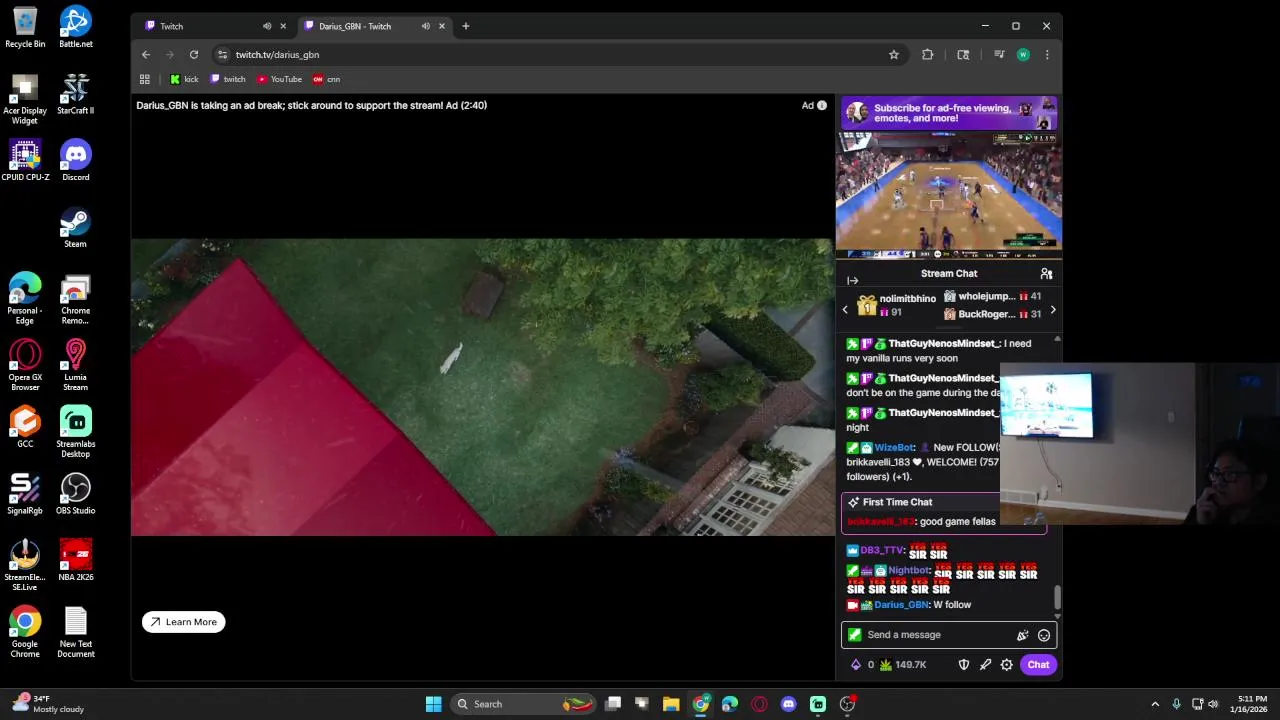Launch StarCraft II from the desktop
Screen dimensions: 1280x720
[75, 94]
